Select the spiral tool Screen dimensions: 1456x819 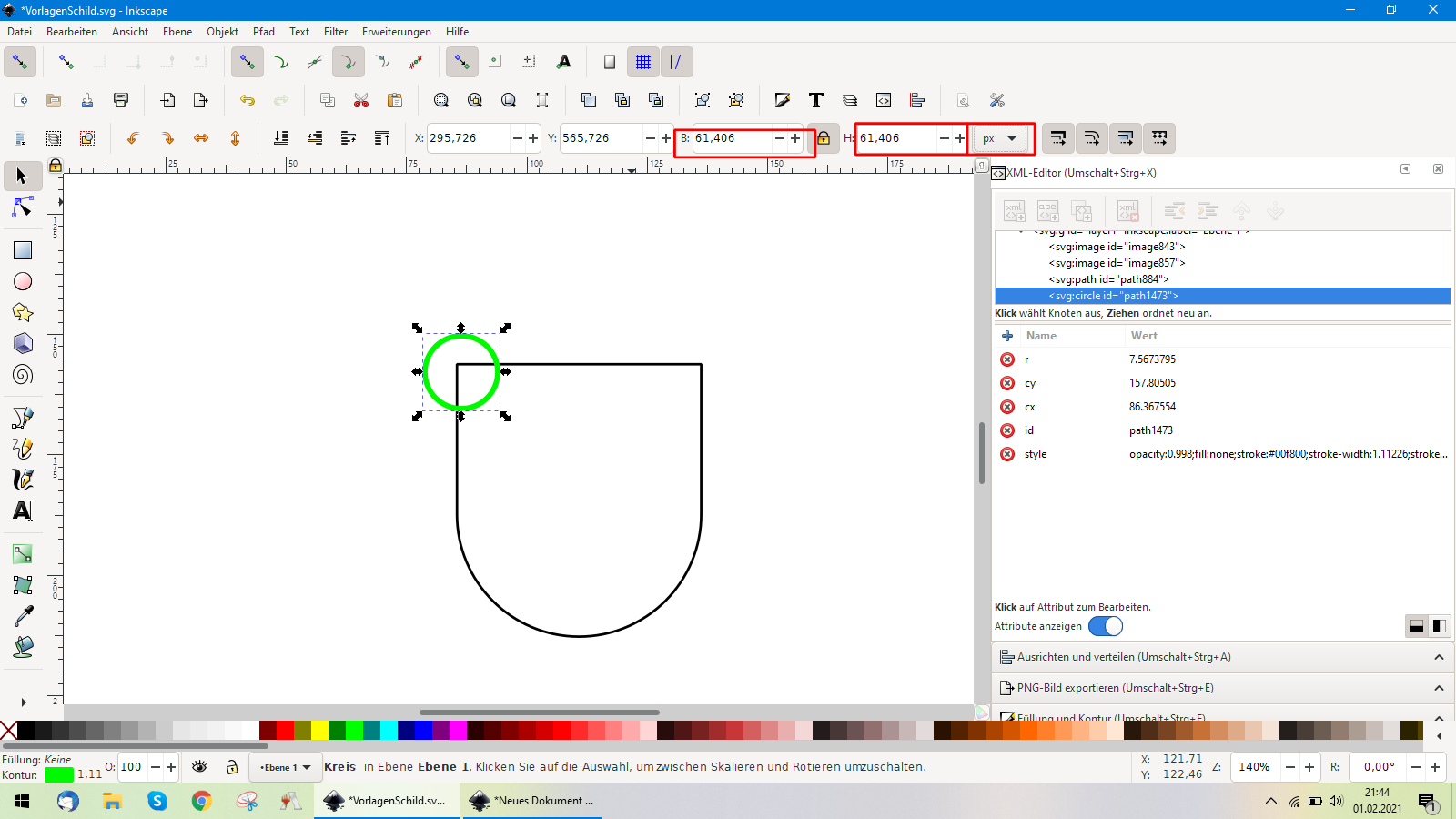click(x=23, y=375)
